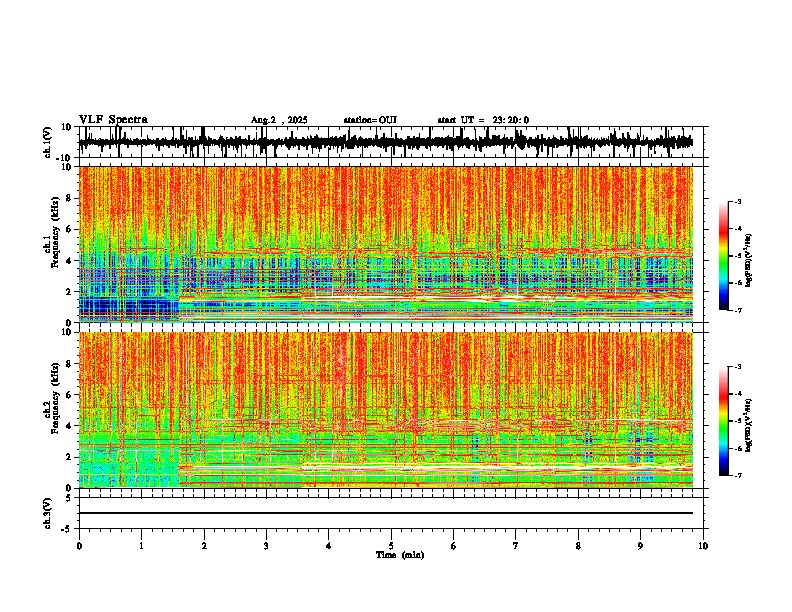The height and width of the screenshot is (612, 792).
Task: Click the "-6" label on ch.1 color bar
Action: [737, 283]
